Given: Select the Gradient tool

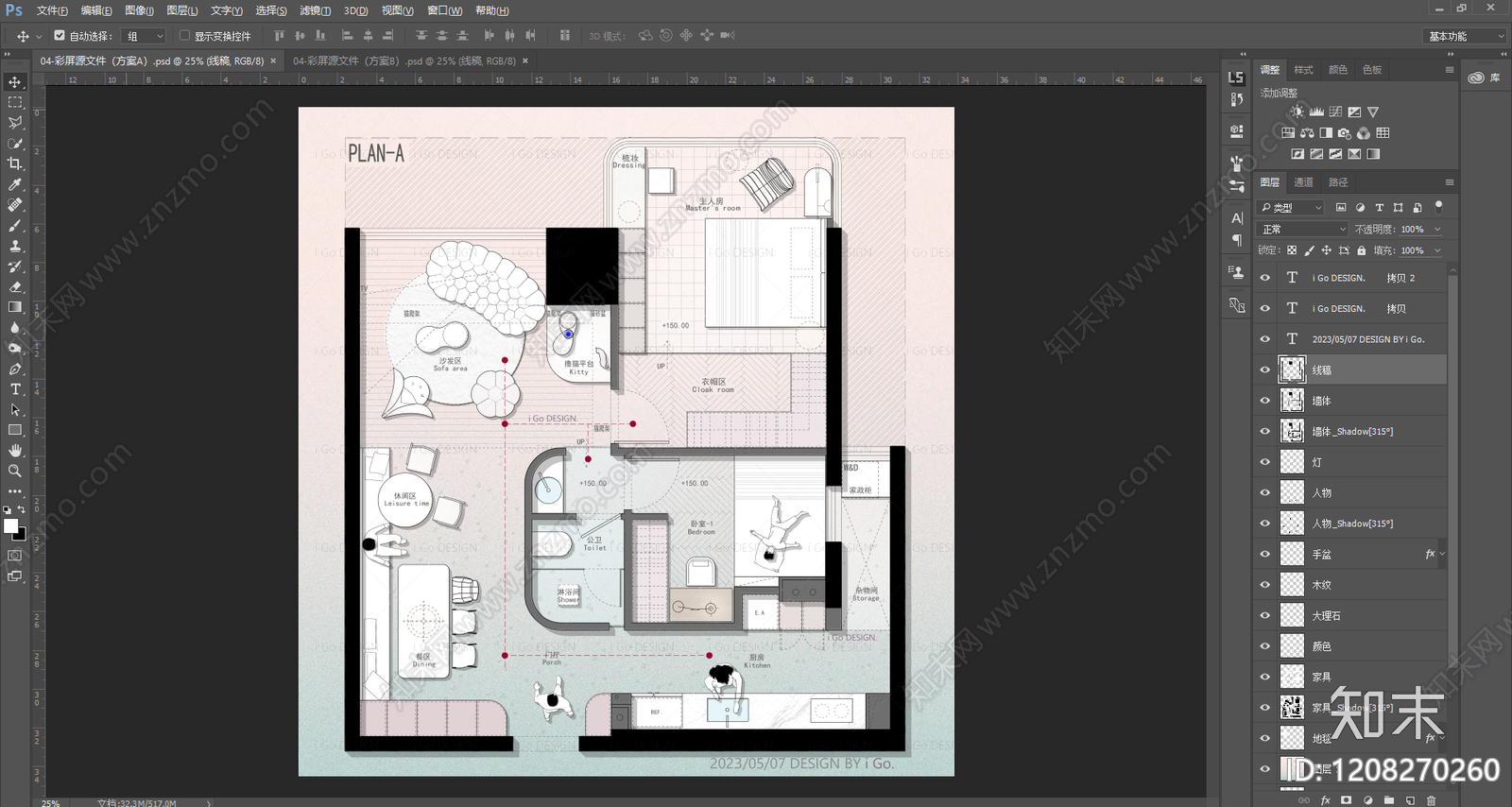Looking at the screenshot, I should point(15,307).
